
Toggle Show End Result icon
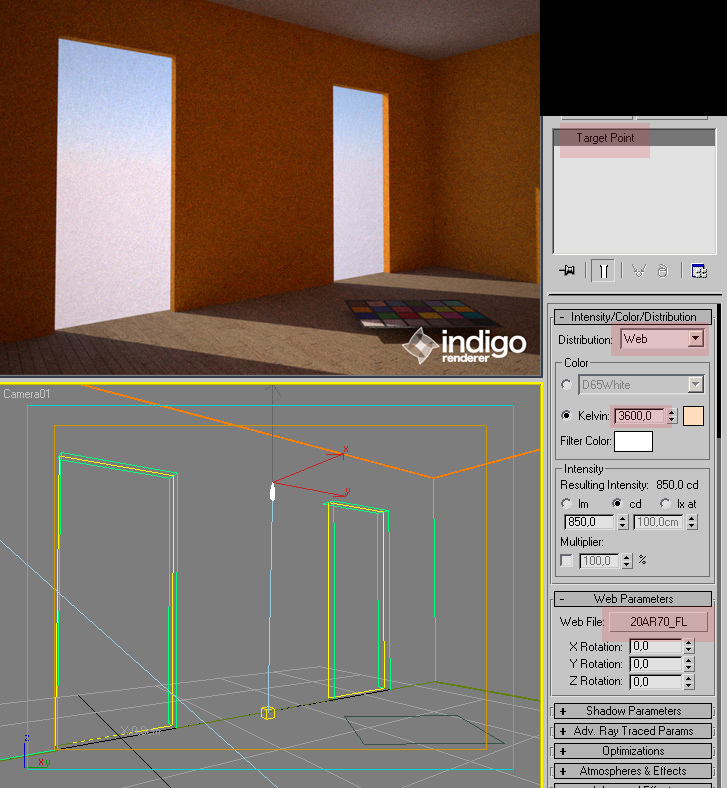click(603, 271)
